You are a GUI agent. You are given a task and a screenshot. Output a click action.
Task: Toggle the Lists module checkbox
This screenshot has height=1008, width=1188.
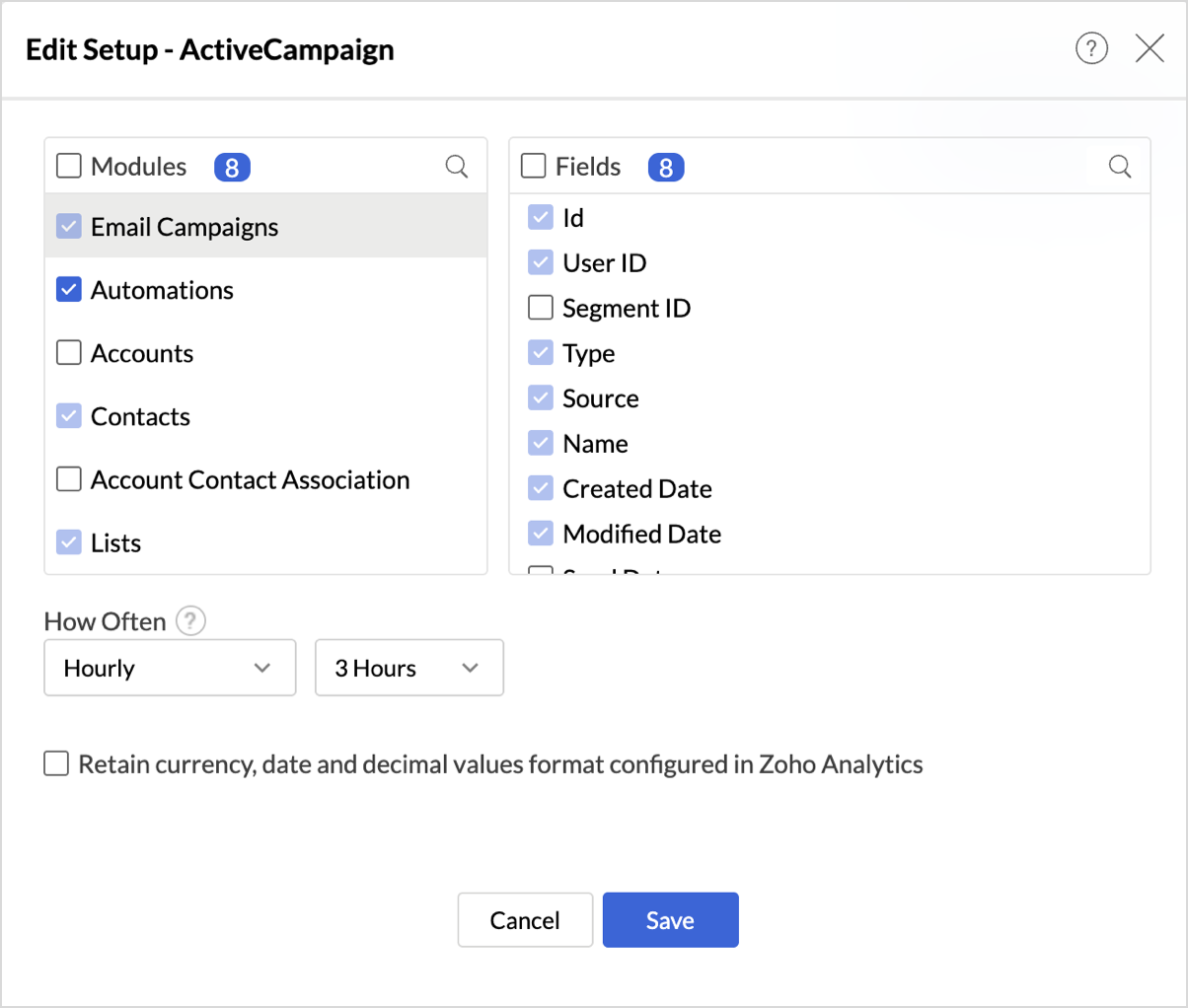(x=69, y=542)
